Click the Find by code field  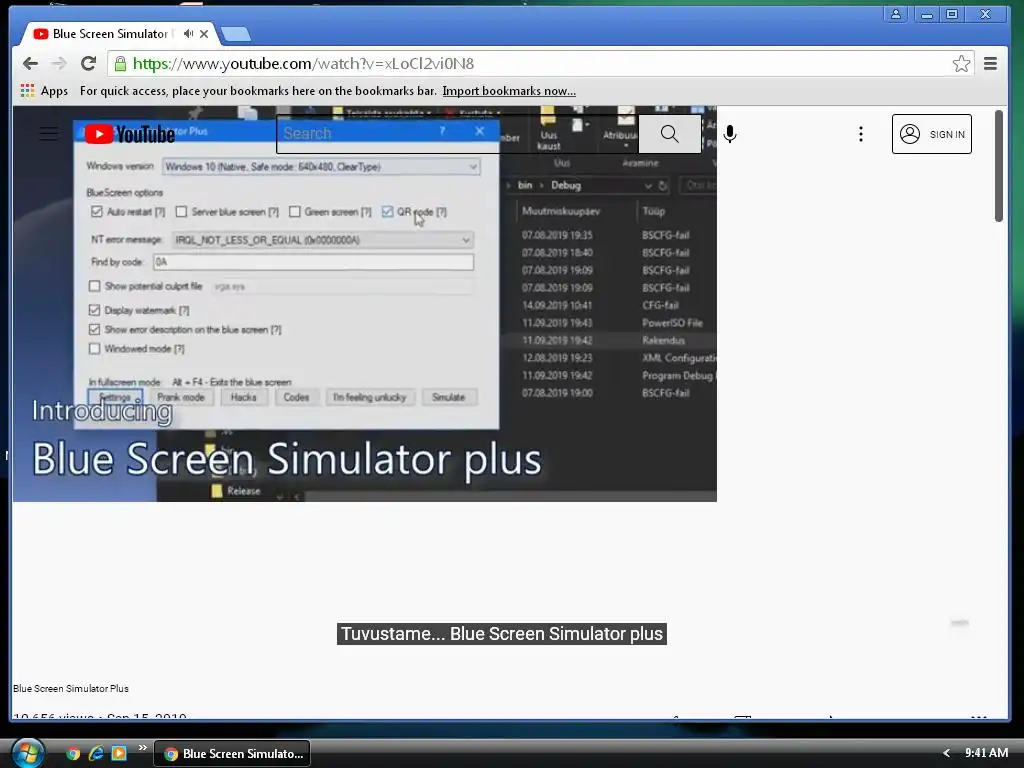(313, 262)
